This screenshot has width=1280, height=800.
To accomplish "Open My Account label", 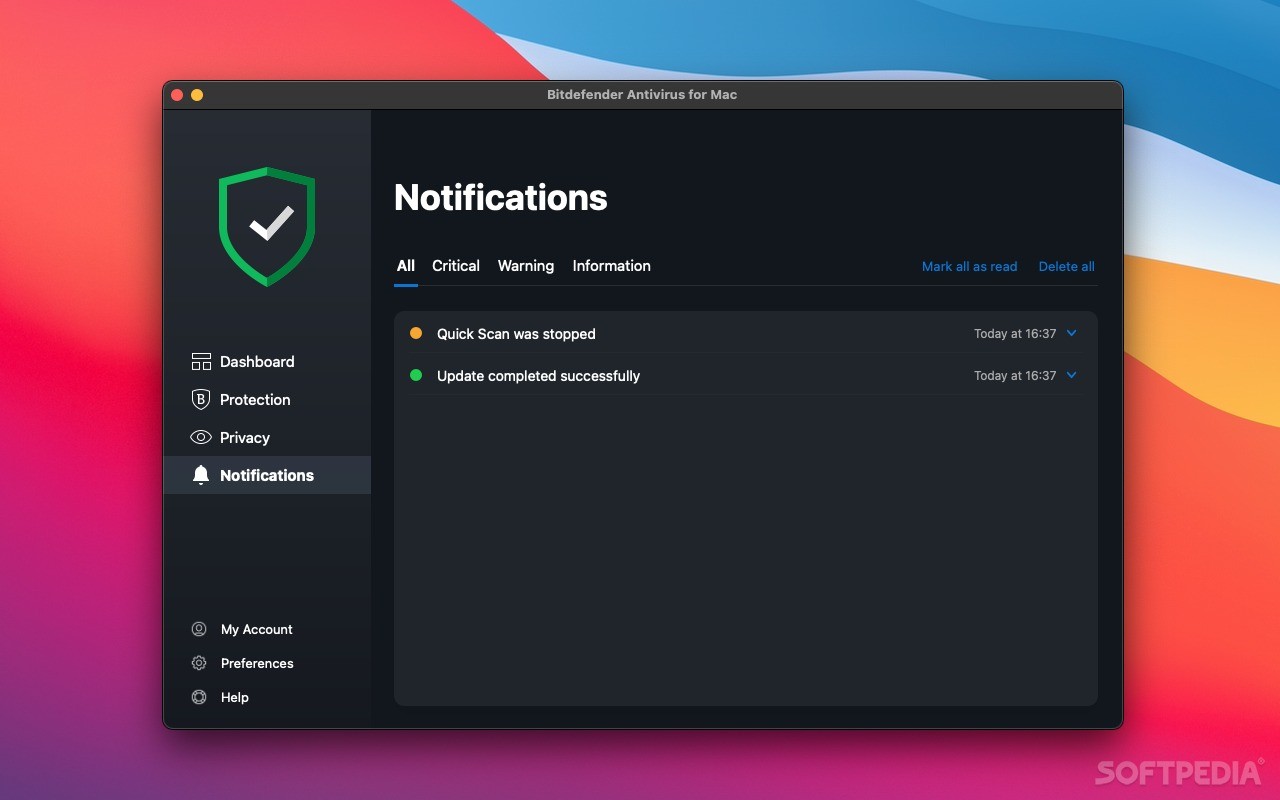I will point(257,630).
